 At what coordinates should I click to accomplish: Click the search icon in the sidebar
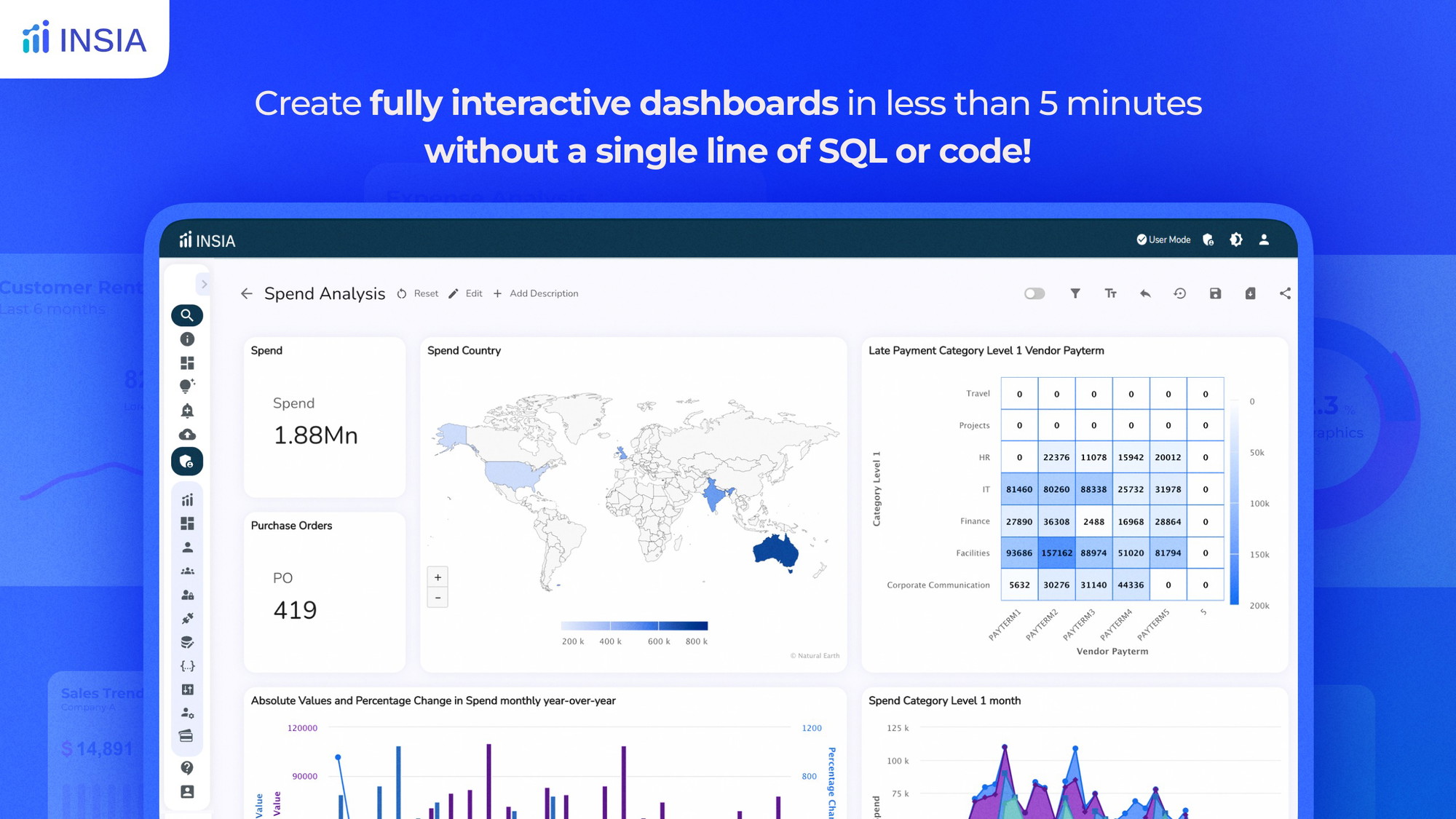(x=187, y=314)
